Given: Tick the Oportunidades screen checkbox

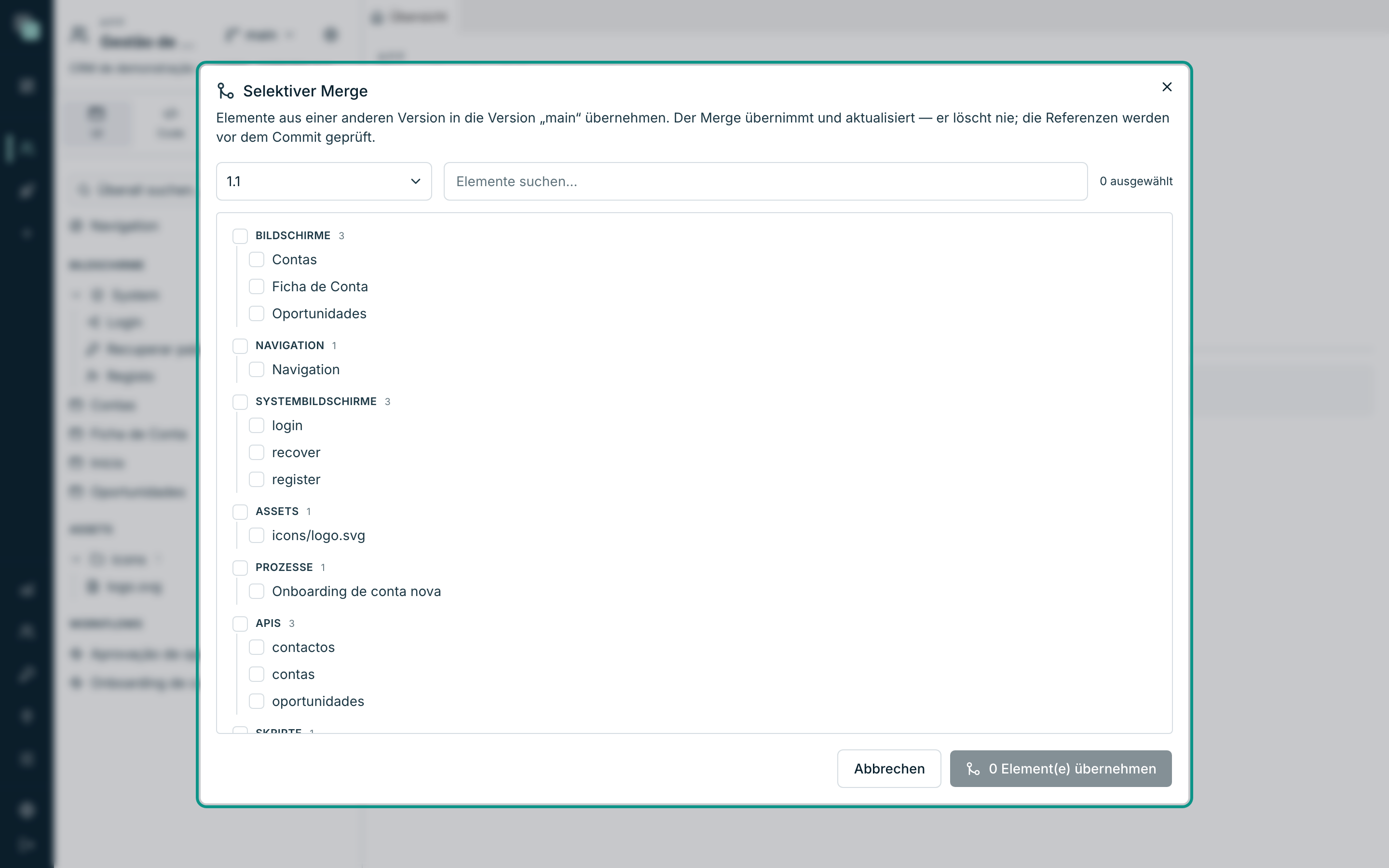Looking at the screenshot, I should pos(257,314).
